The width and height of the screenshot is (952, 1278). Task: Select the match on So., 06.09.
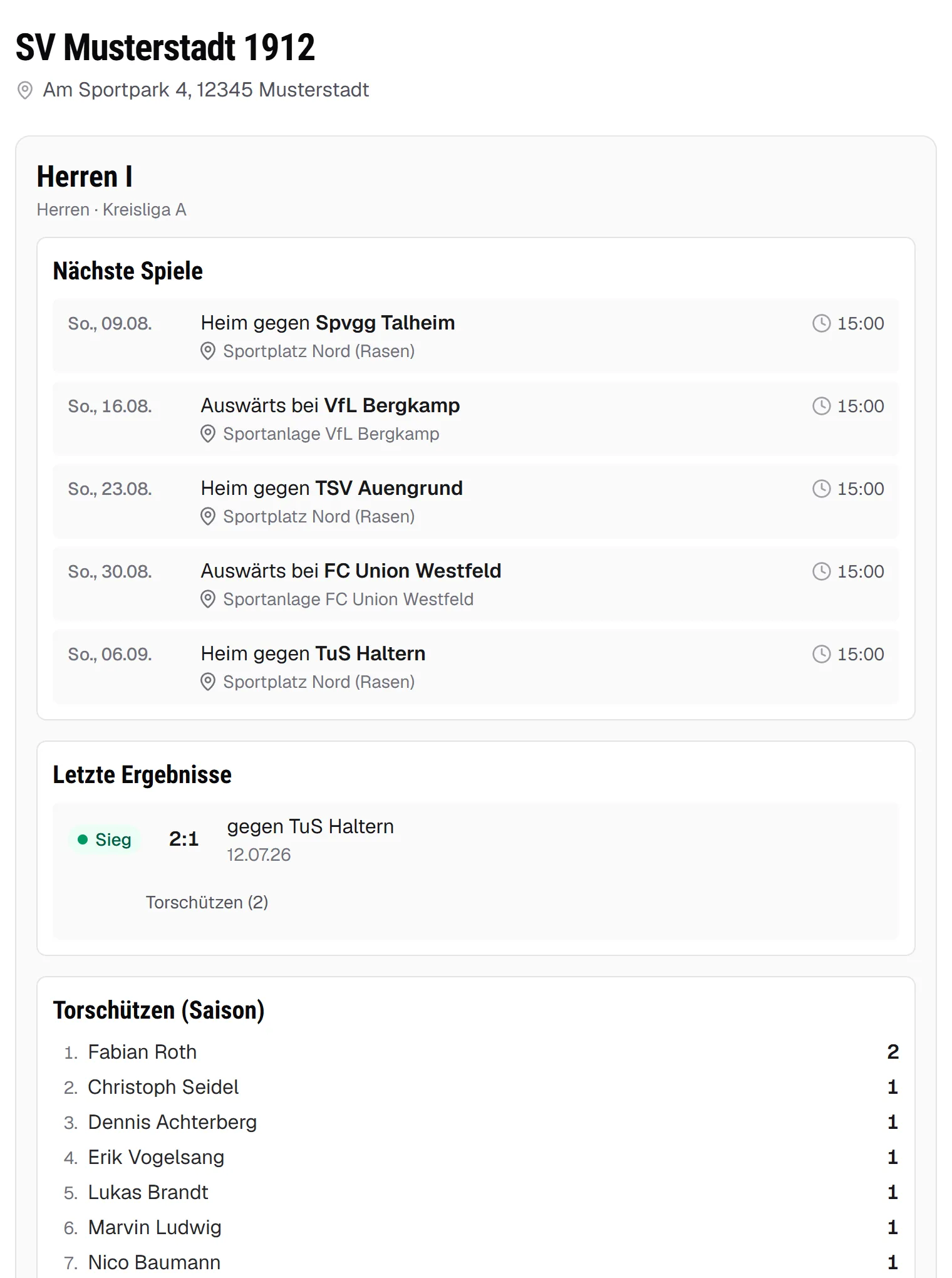click(x=476, y=667)
